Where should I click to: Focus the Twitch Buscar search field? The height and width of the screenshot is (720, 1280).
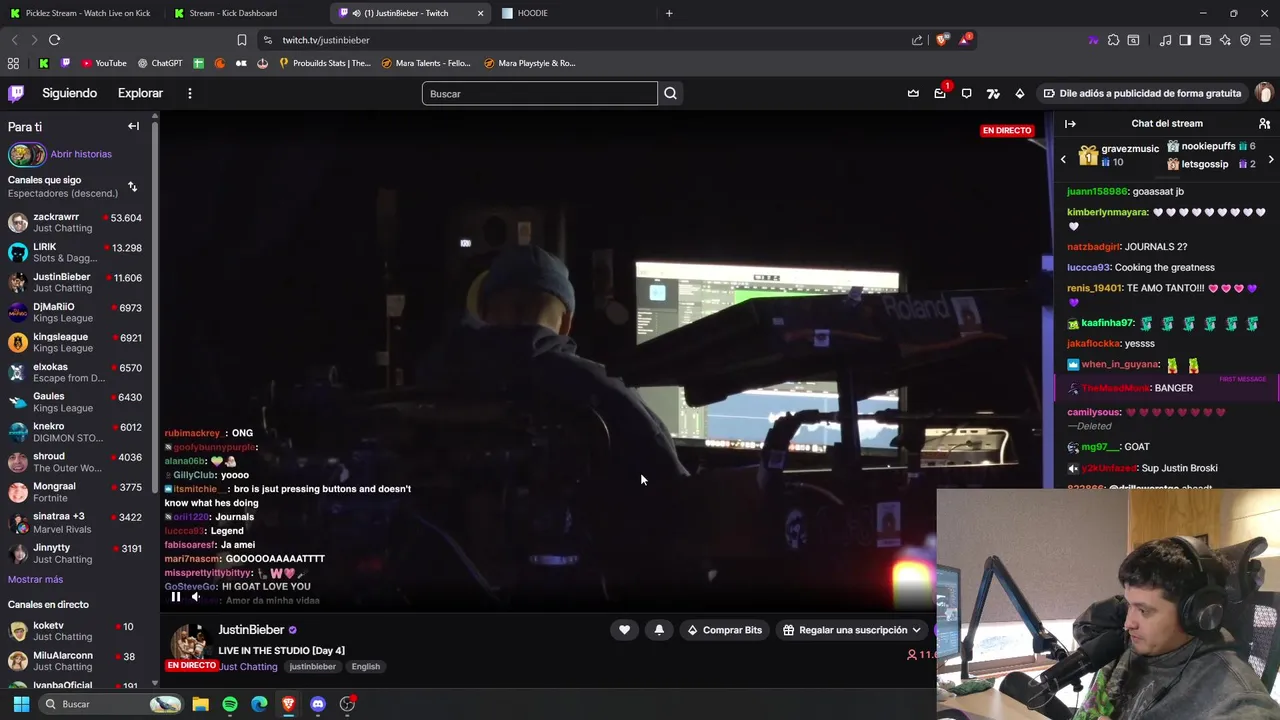539,93
